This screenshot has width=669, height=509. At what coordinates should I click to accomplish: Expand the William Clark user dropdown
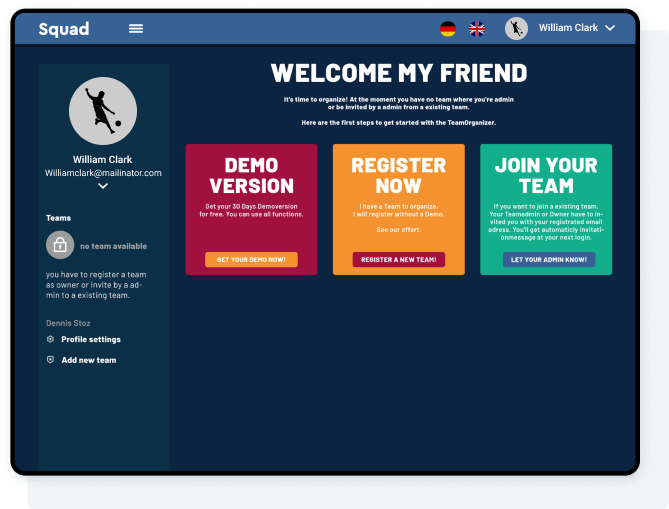pos(609,28)
